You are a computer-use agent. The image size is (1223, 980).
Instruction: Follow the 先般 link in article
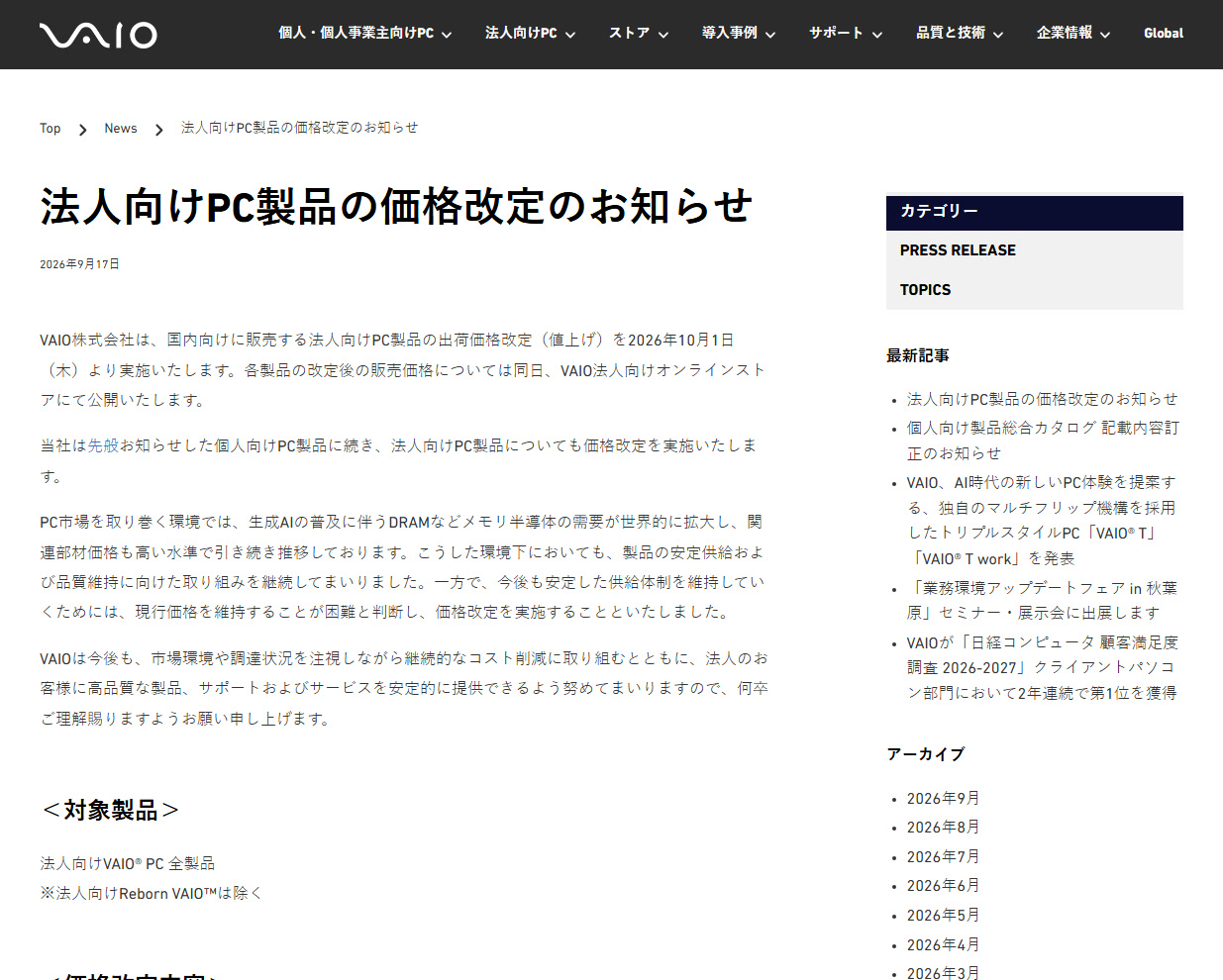[x=103, y=445]
